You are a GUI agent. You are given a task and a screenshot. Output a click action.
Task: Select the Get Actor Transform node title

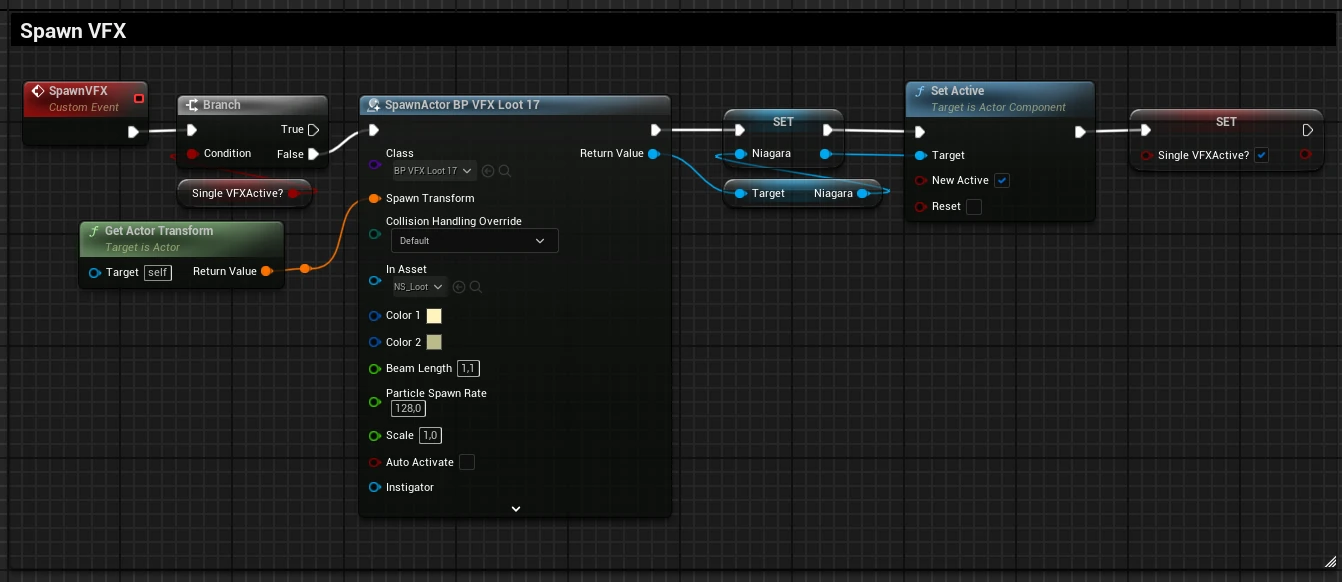159,231
